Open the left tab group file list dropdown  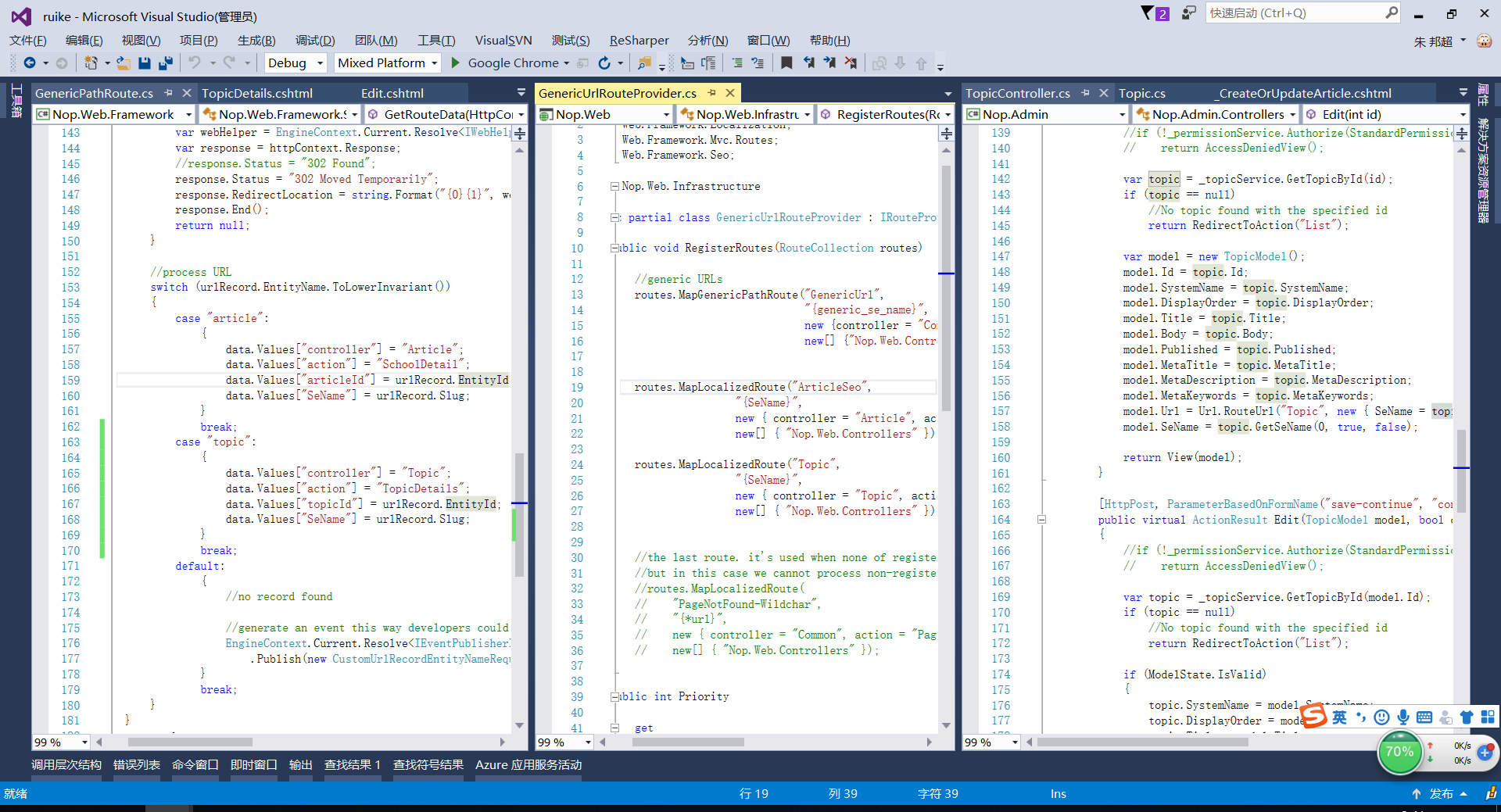point(521,93)
